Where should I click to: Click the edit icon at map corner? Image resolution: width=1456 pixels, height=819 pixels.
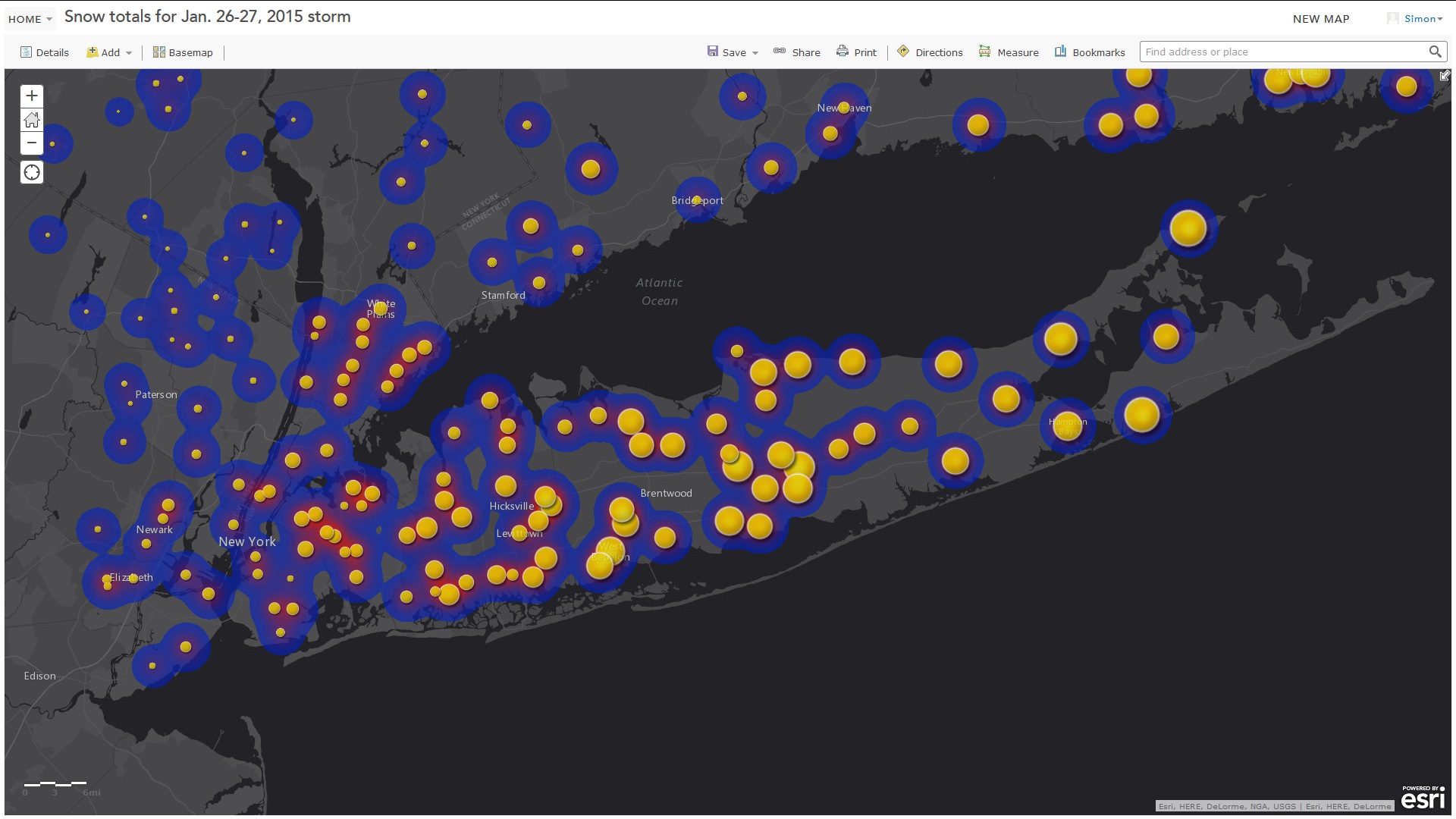[x=1445, y=75]
